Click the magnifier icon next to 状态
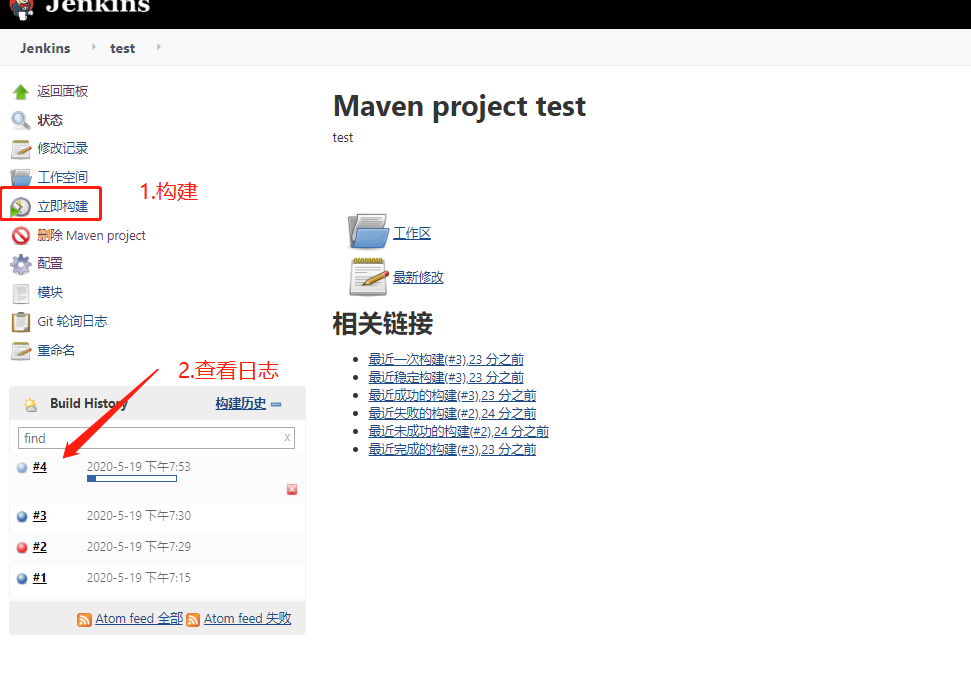This screenshot has width=971, height=675. point(20,120)
